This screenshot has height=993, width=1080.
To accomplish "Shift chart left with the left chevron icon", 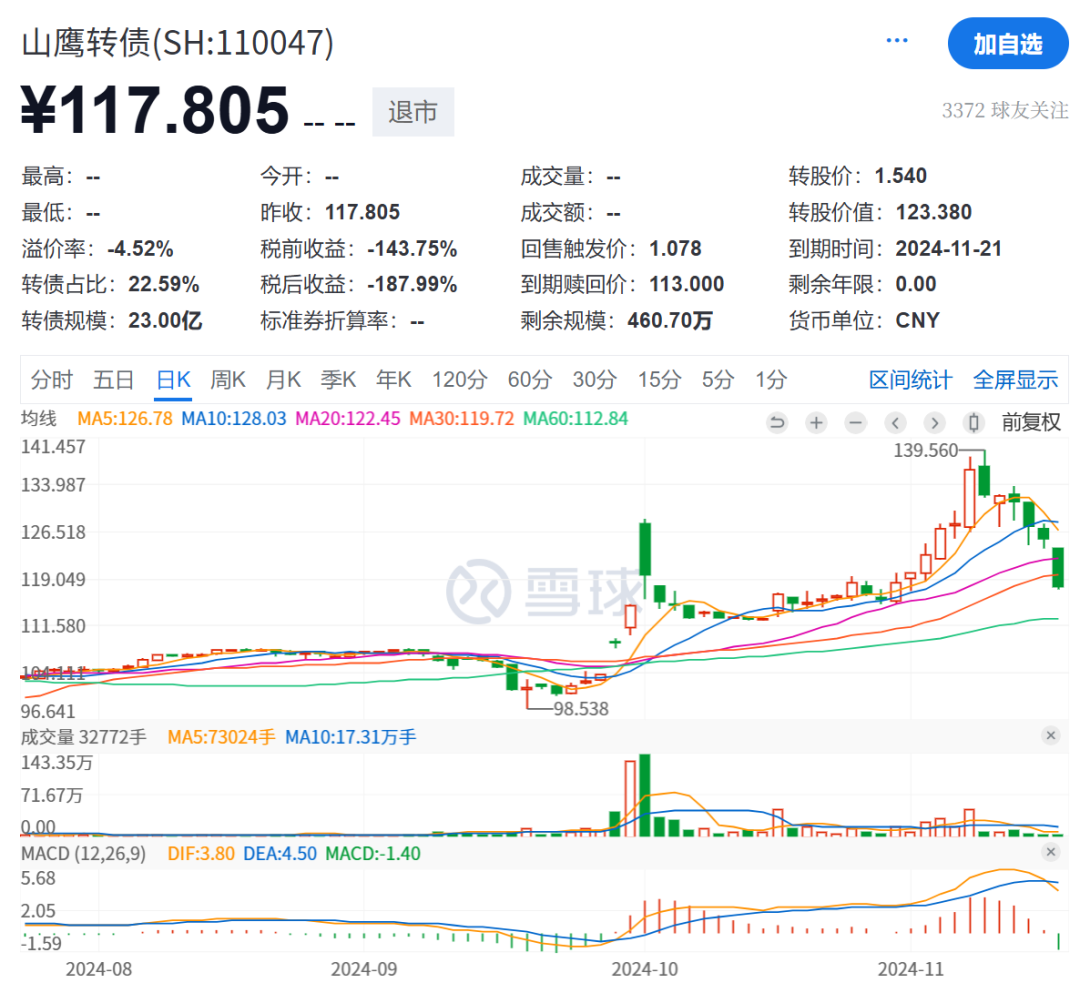I will [895, 422].
